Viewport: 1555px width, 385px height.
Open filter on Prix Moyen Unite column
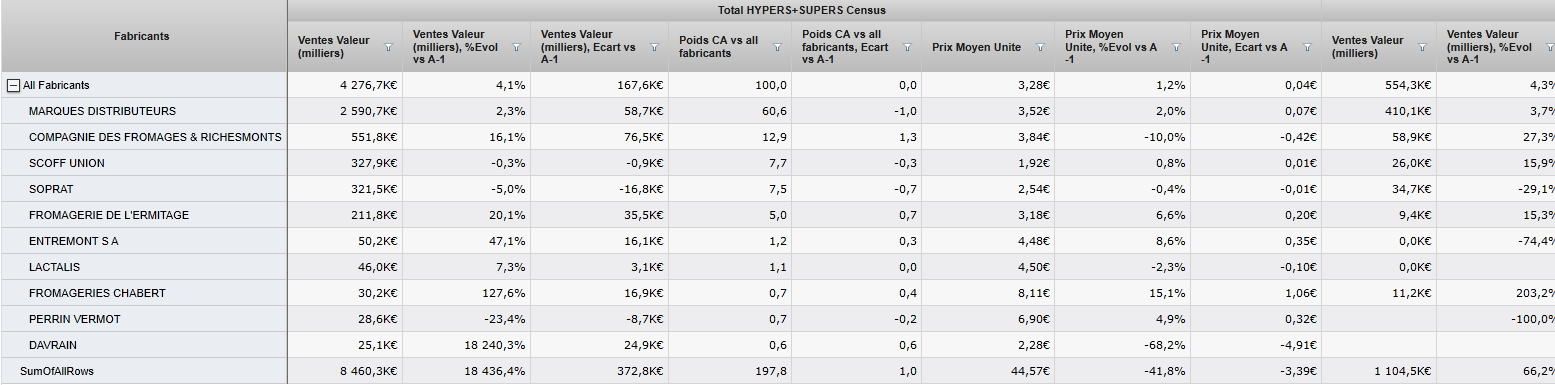tap(1040, 47)
